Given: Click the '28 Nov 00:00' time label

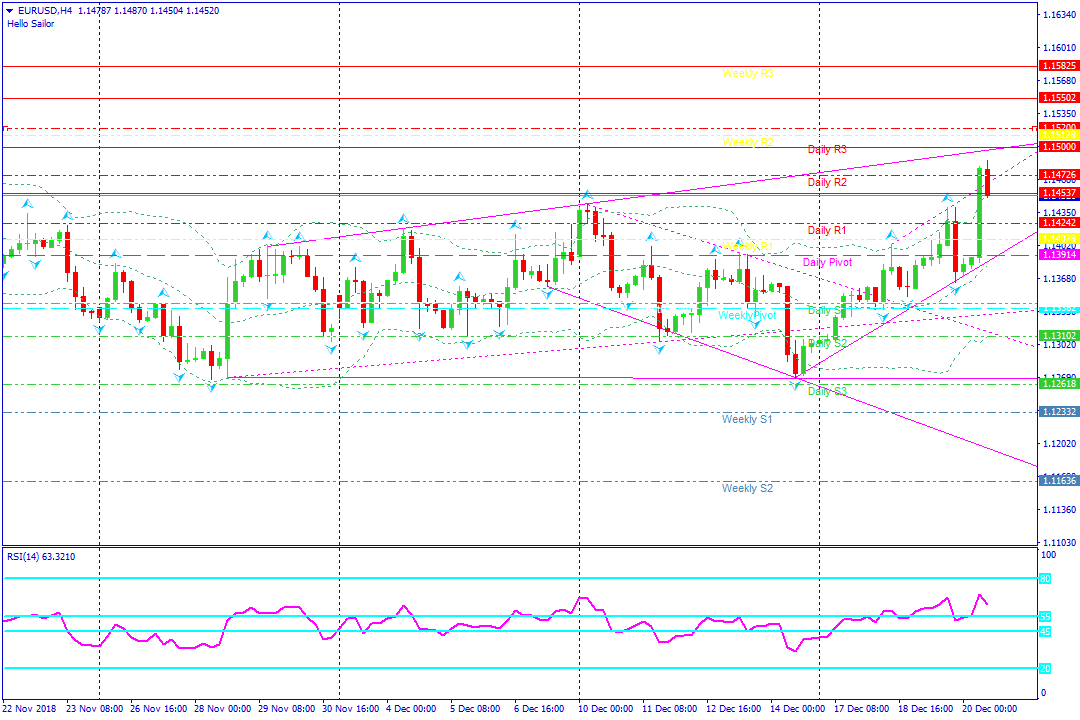Looking at the screenshot, I should pyautogui.click(x=222, y=708).
